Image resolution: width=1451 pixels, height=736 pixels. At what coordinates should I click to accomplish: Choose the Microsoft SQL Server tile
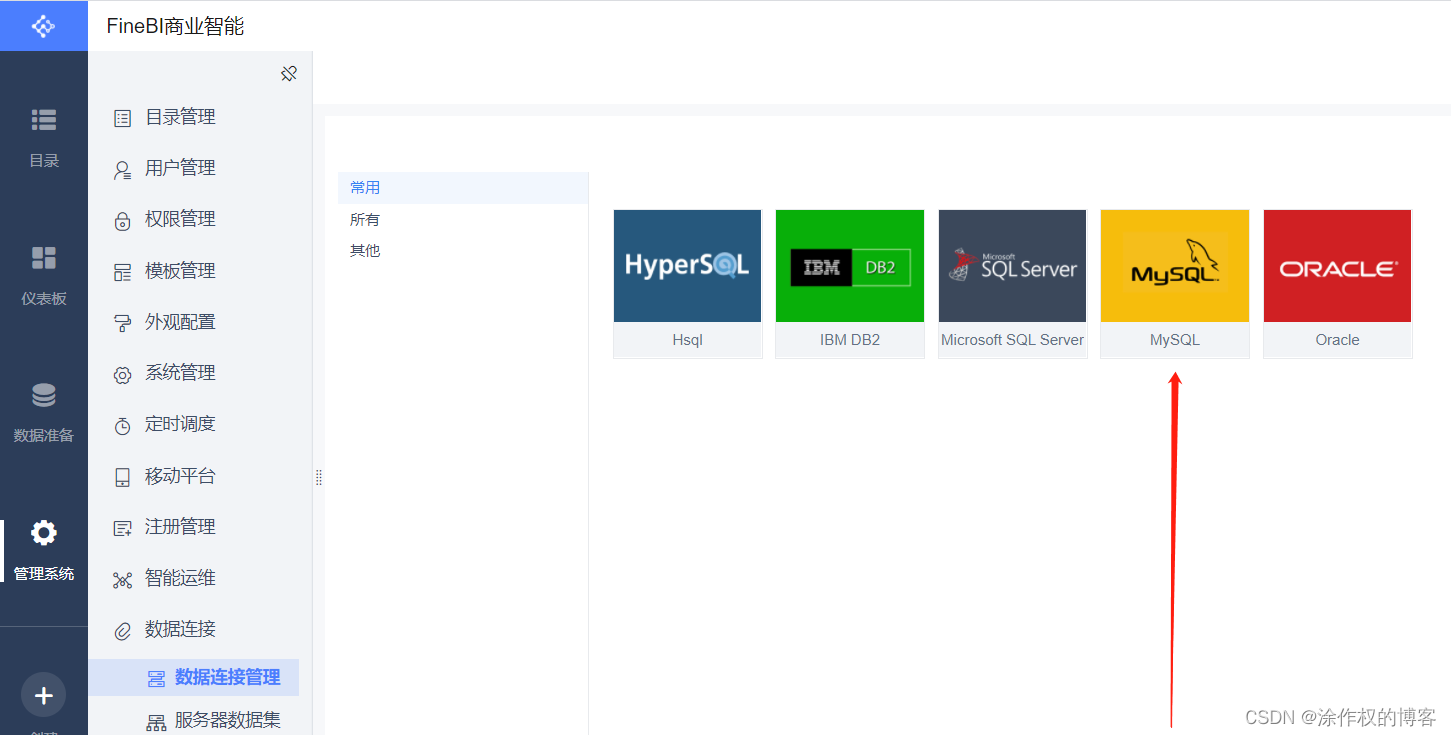click(1013, 284)
